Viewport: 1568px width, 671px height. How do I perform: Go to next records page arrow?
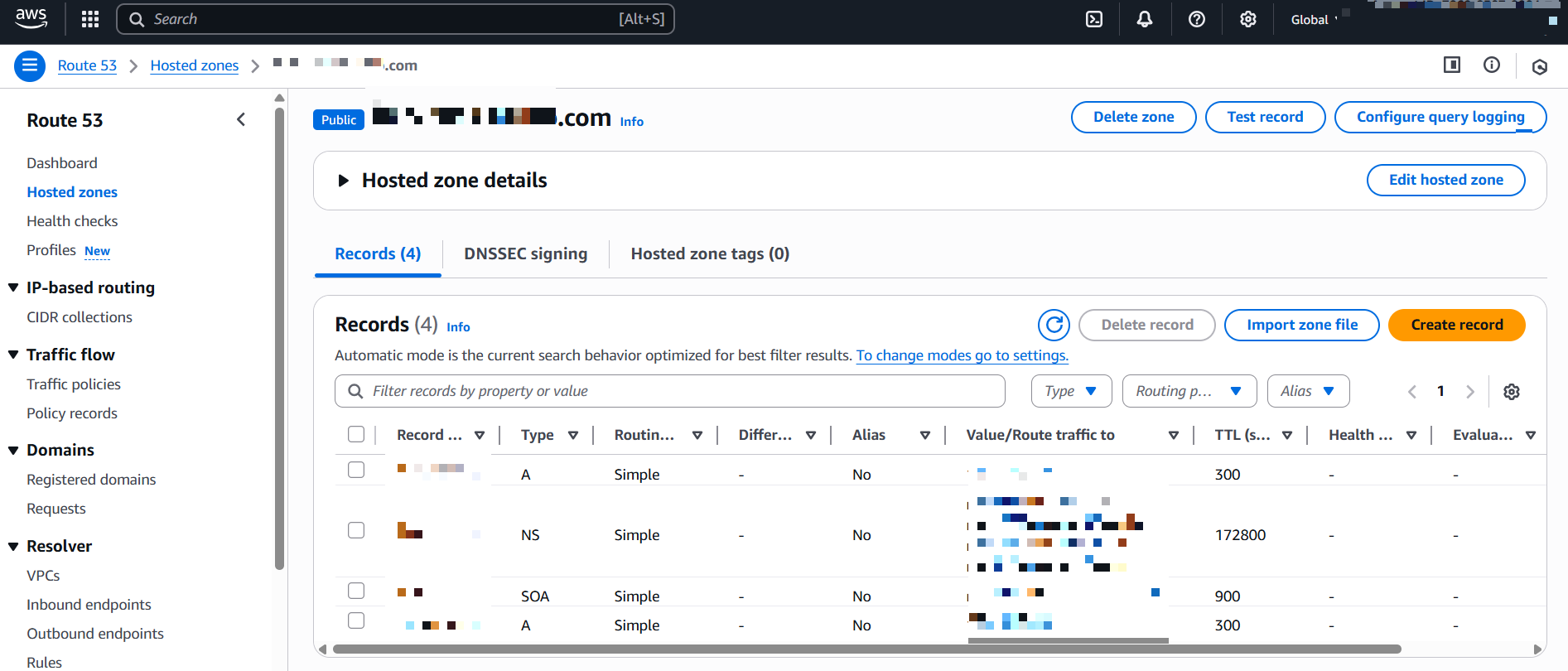1470,392
